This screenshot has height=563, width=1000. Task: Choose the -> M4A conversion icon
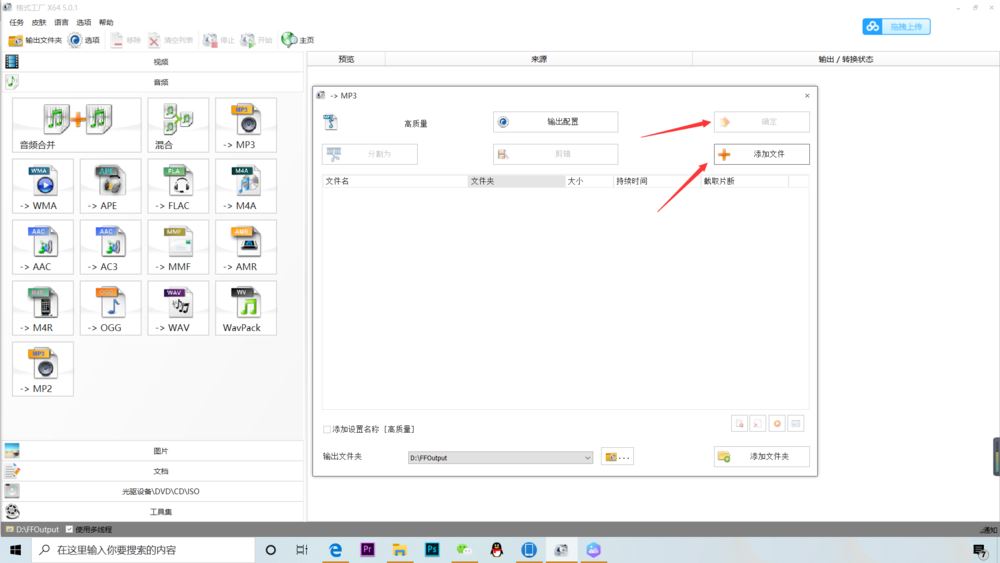pos(246,186)
